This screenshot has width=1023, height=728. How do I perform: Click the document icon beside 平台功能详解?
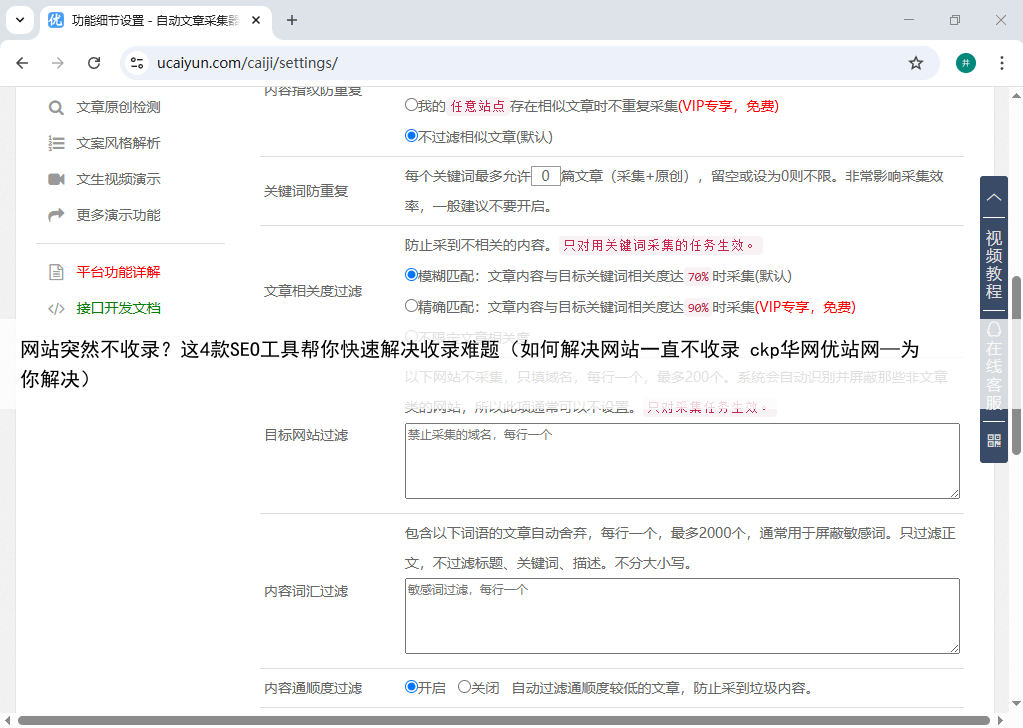[x=56, y=272]
